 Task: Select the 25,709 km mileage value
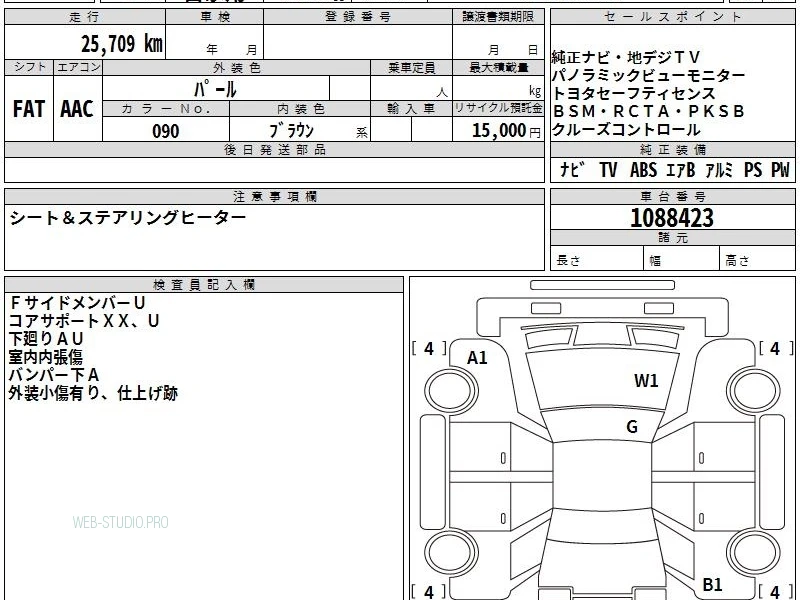click(x=121, y=43)
